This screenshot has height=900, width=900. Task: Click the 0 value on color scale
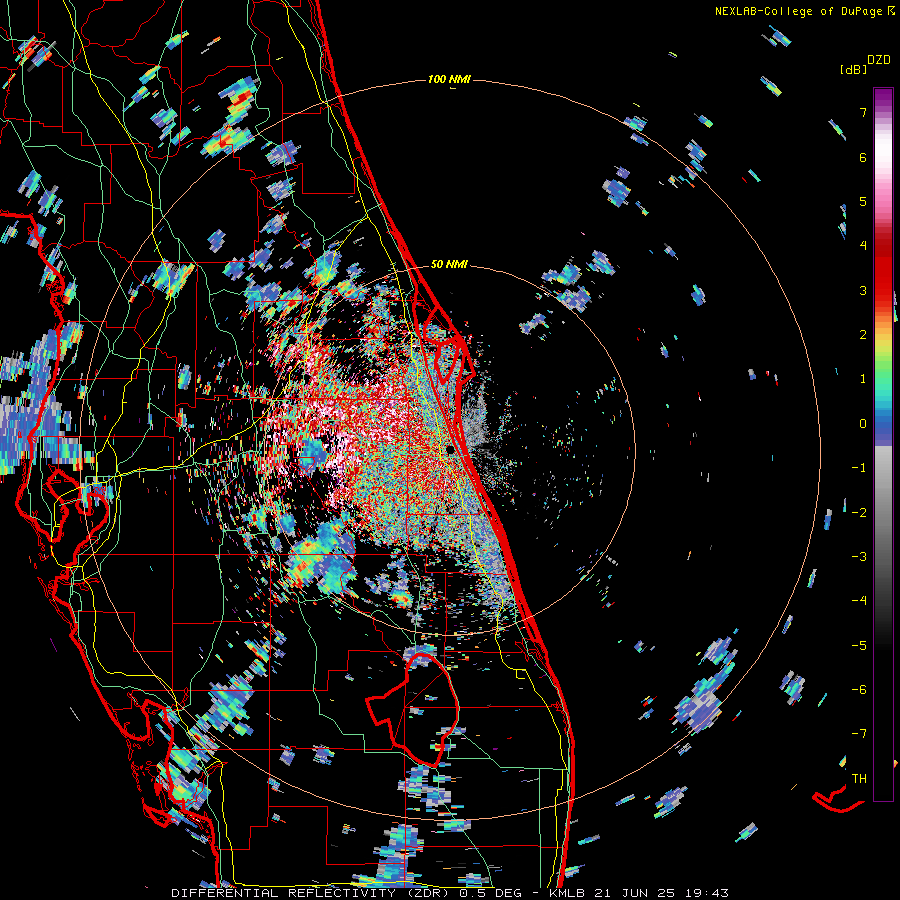tap(863, 424)
